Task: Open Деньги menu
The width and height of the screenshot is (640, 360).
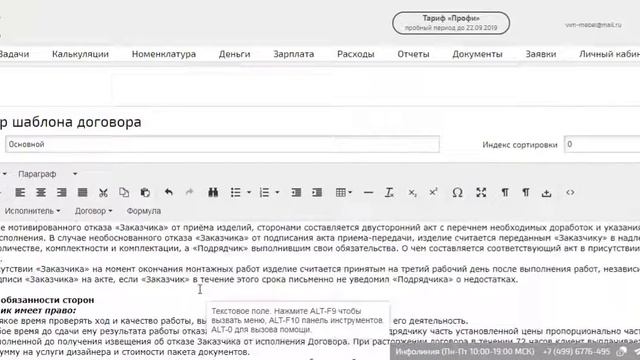Action: tap(234, 54)
